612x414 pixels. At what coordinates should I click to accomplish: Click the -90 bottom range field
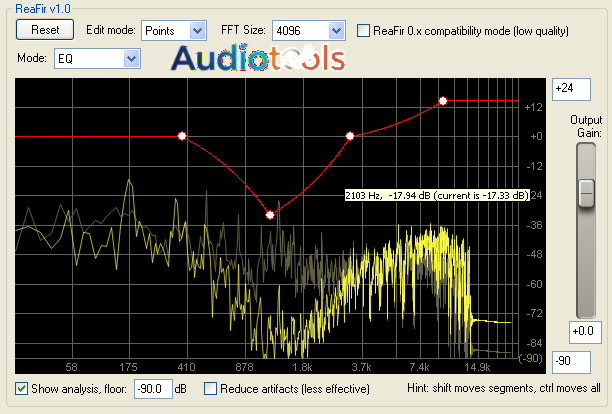click(571, 362)
